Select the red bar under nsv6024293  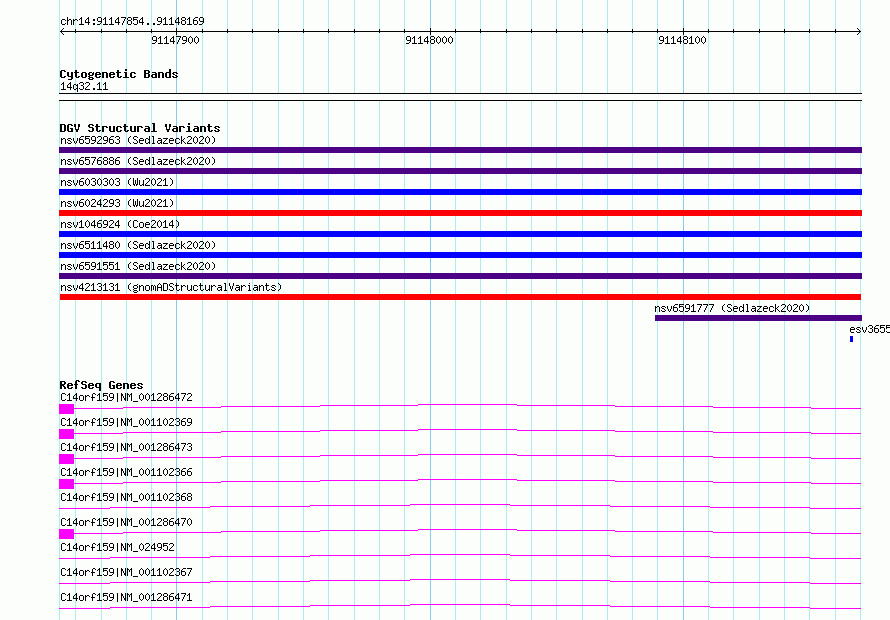[460, 213]
